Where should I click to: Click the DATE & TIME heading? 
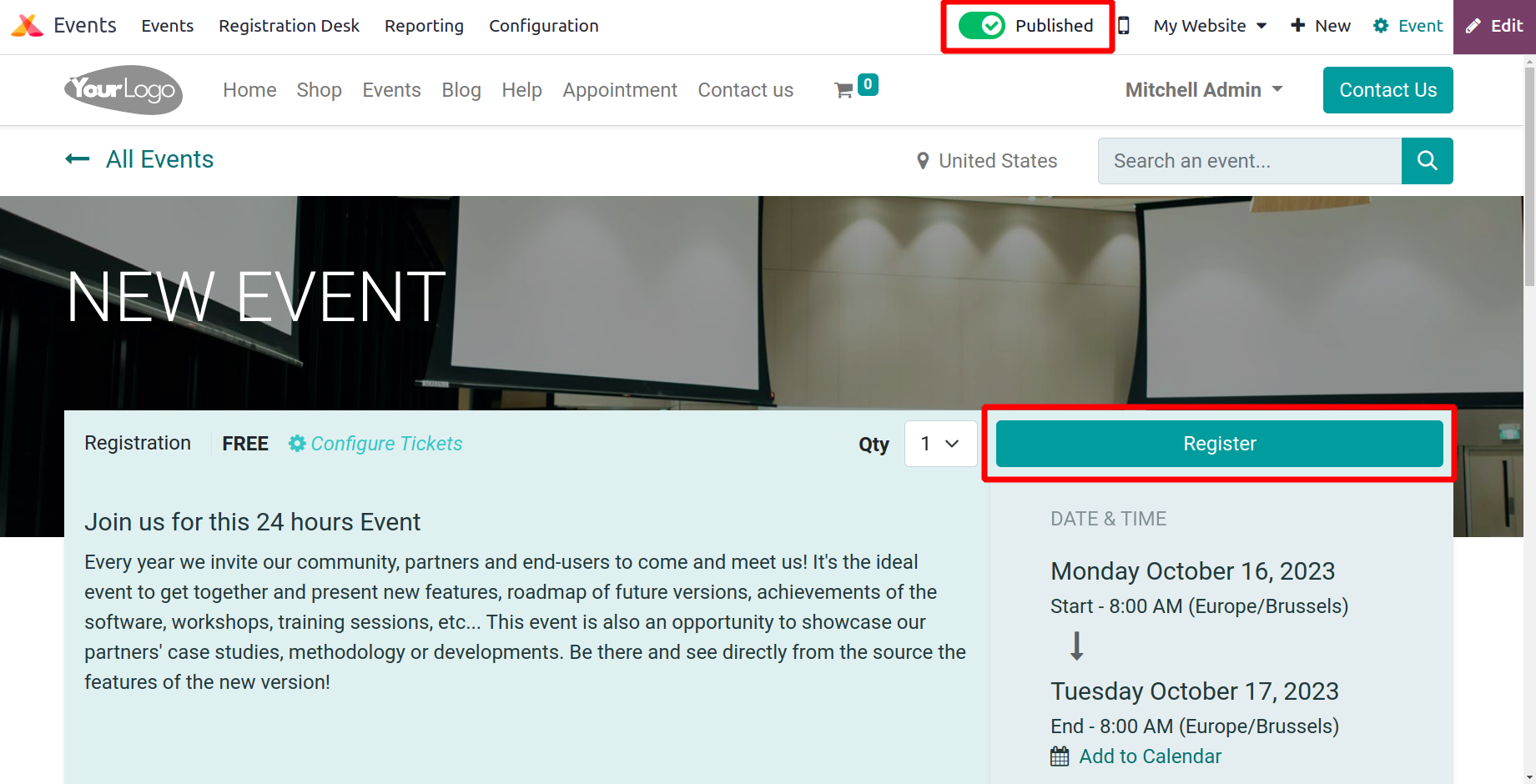pyautogui.click(x=1108, y=519)
